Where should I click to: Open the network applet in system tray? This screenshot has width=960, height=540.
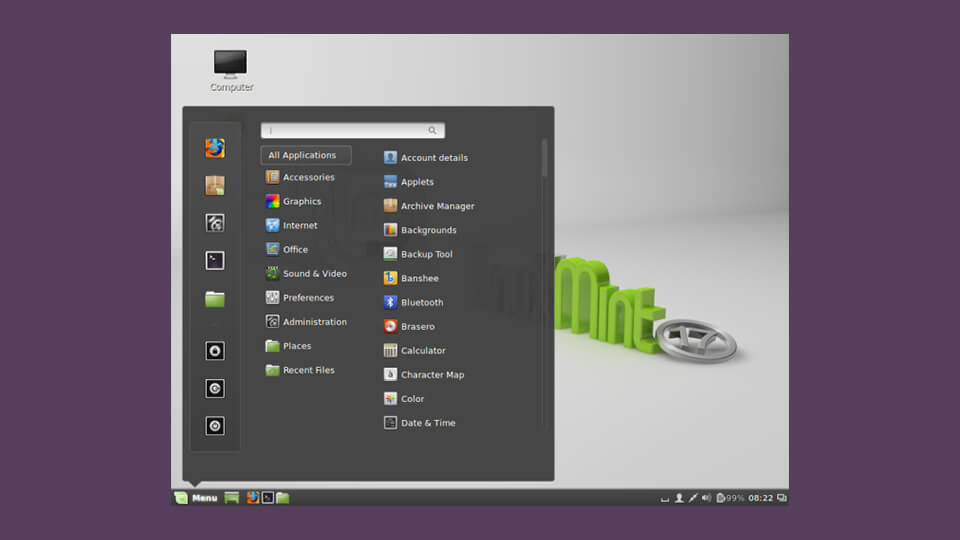[692, 498]
